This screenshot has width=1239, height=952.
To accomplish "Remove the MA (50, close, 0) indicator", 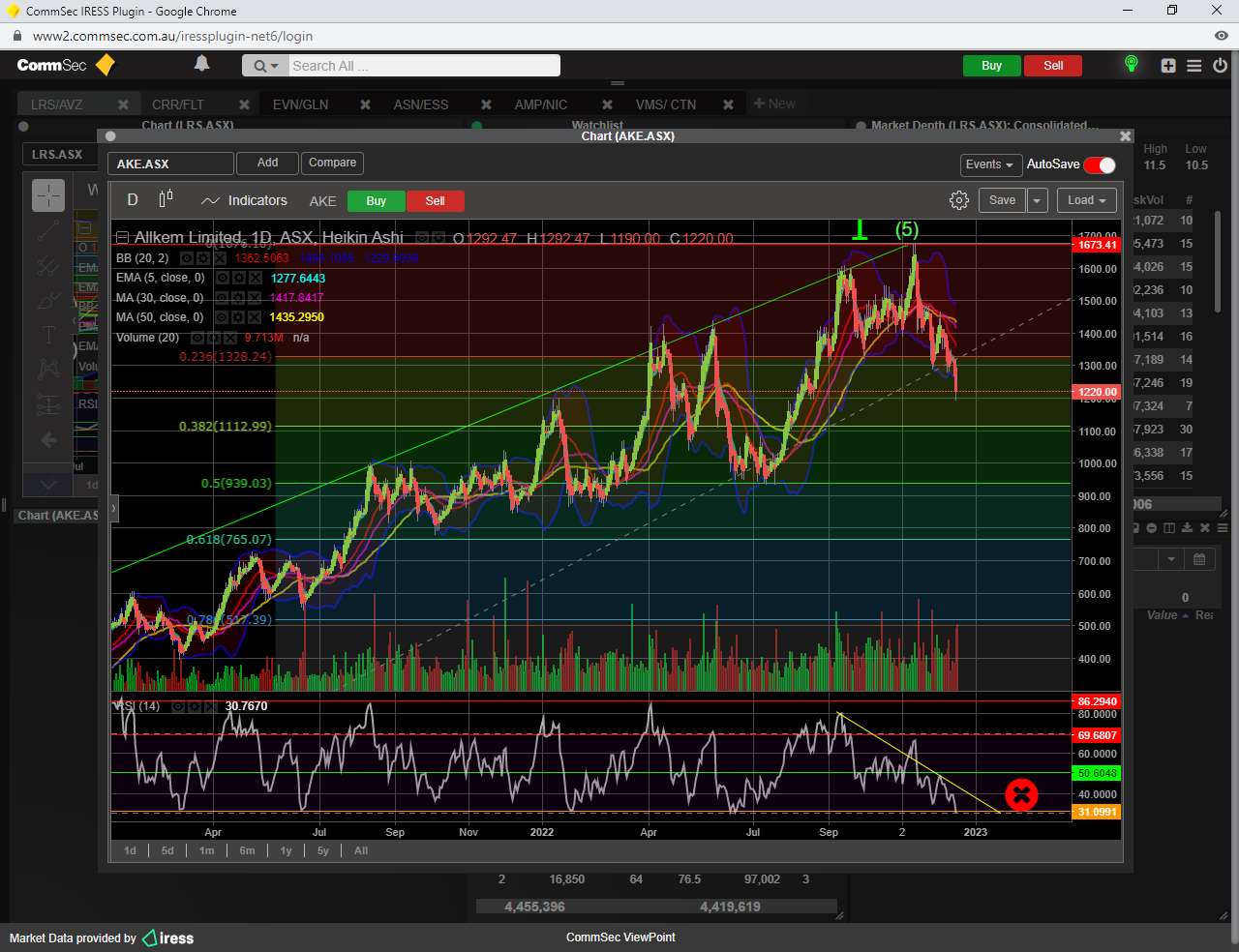I will click(x=255, y=317).
